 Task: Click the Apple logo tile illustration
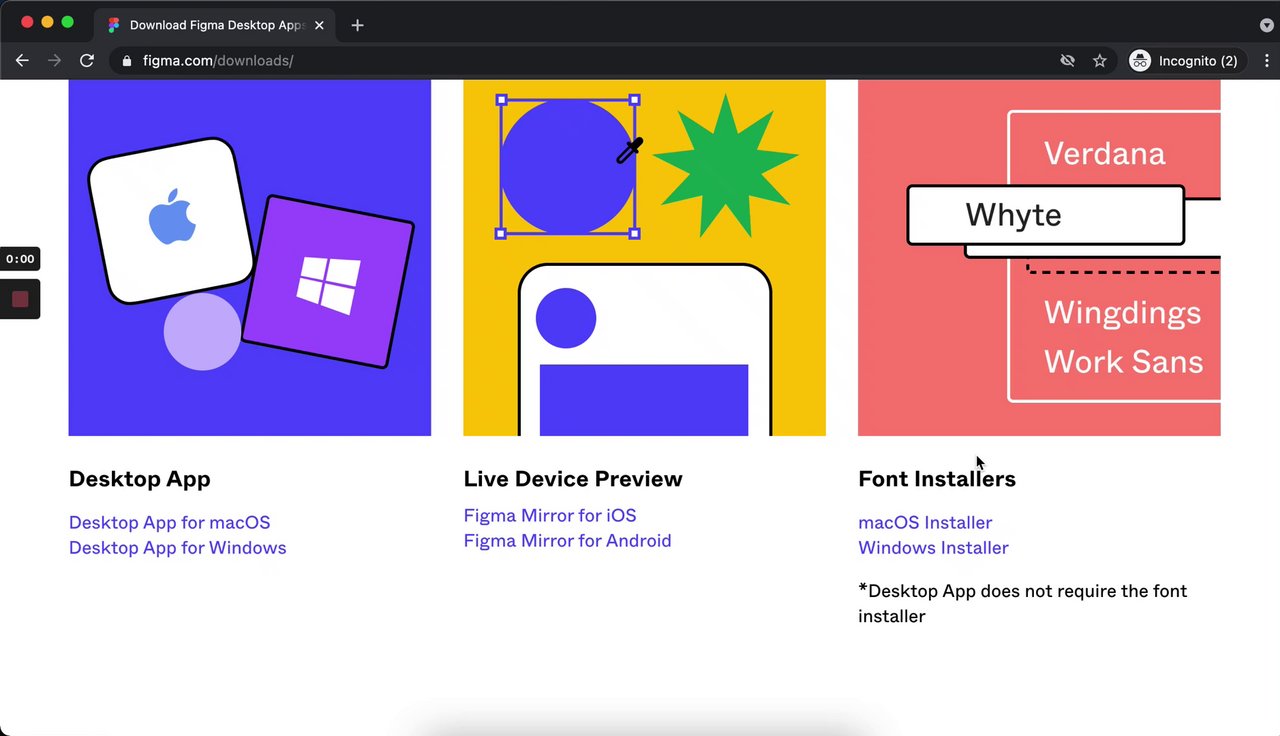(x=171, y=220)
